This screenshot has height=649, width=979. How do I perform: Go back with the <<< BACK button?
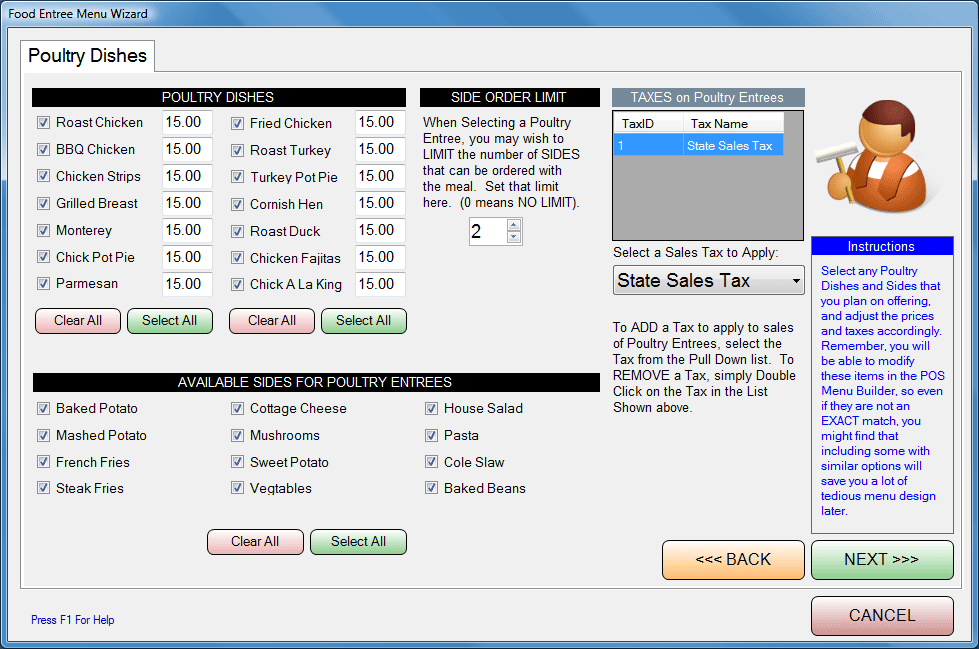click(x=733, y=560)
